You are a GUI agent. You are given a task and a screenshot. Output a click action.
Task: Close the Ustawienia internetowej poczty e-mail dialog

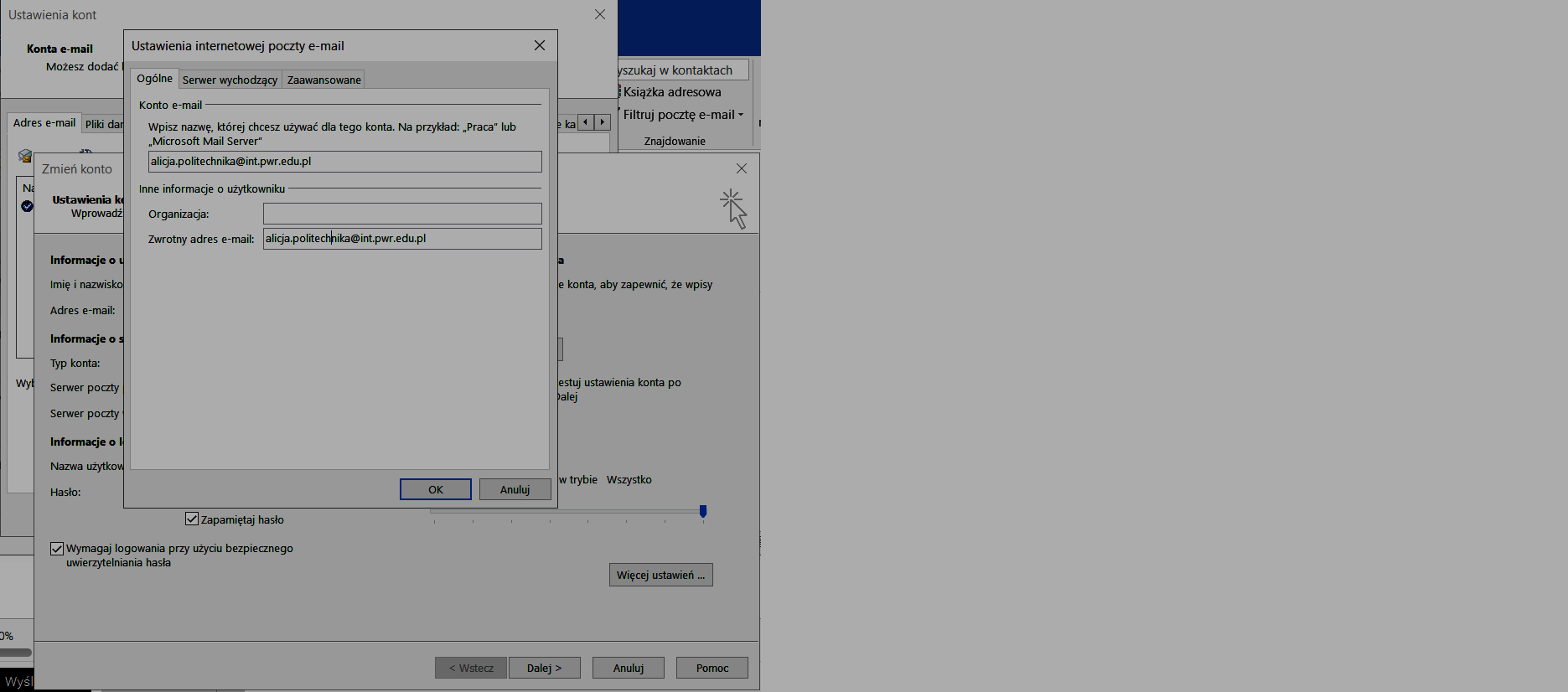[540, 46]
